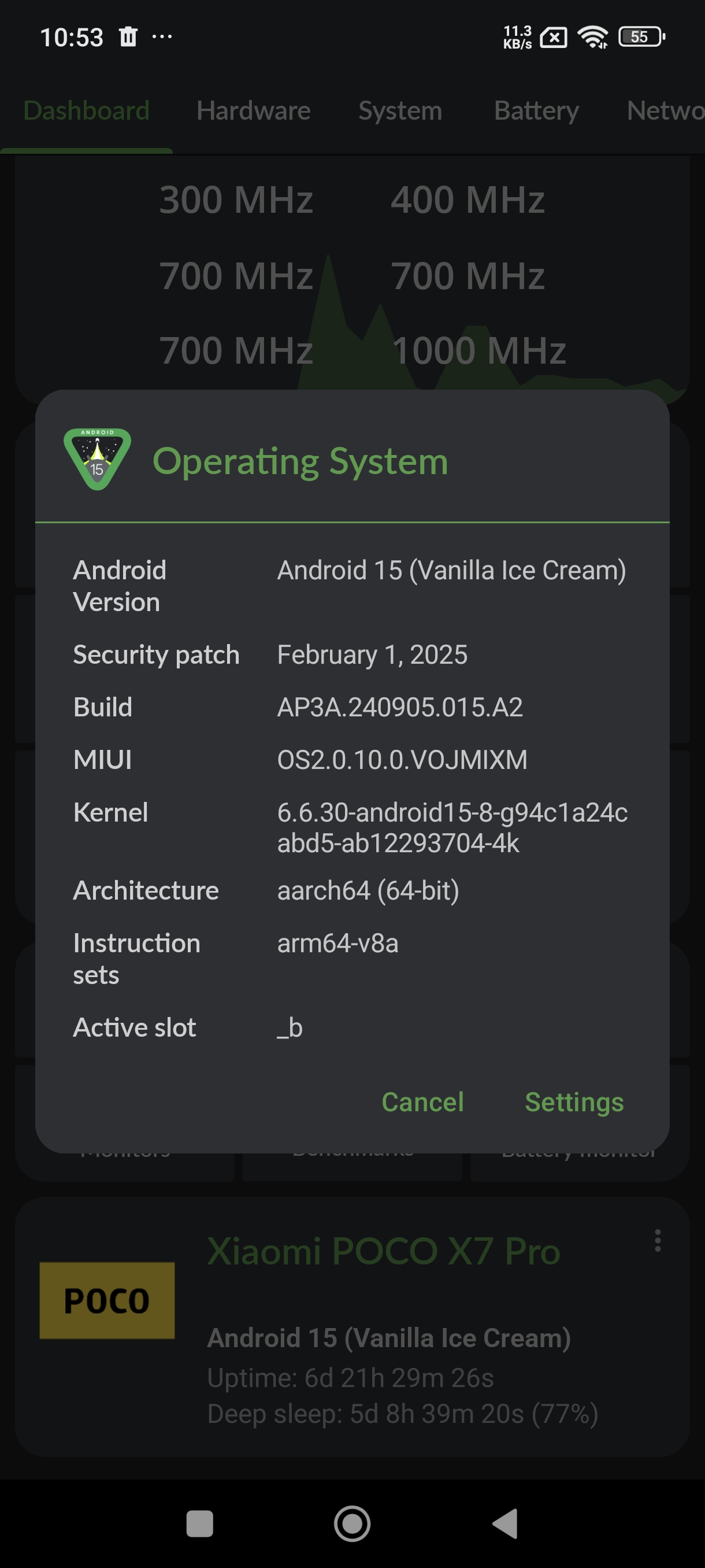This screenshot has width=705, height=1568.
Task: Open the System tab
Action: [x=400, y=111]
